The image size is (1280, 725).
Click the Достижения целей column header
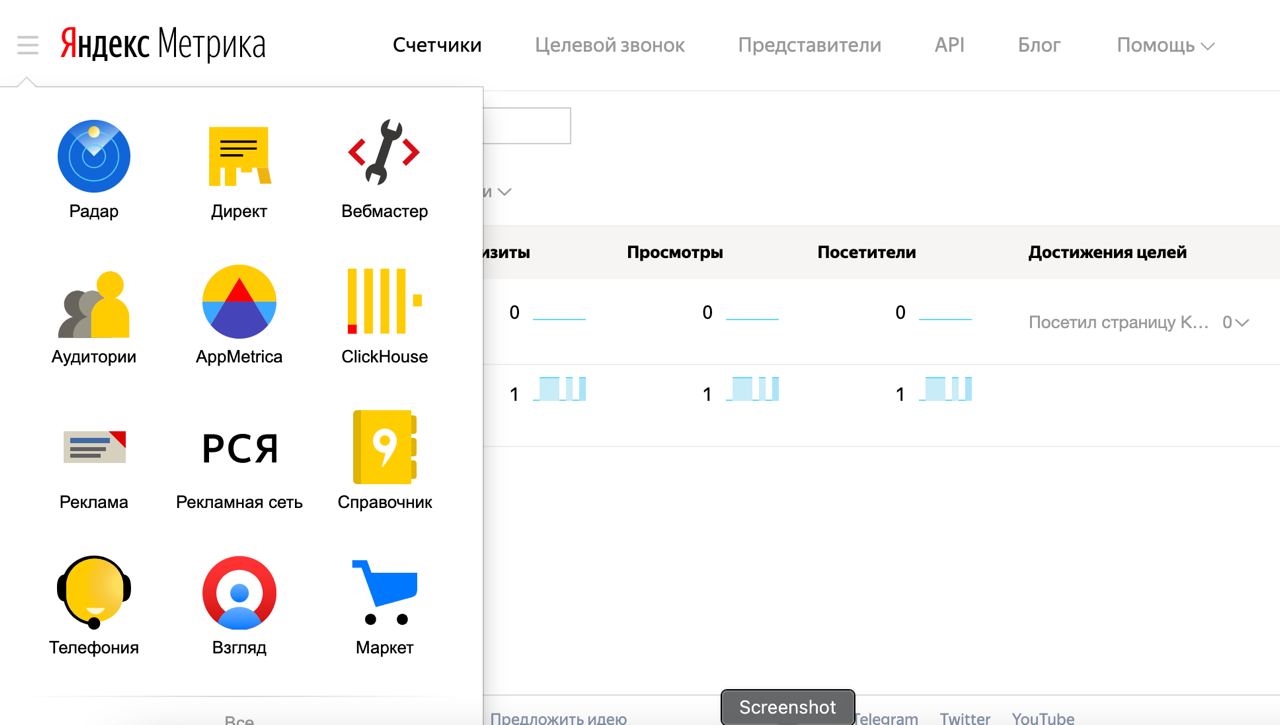point(1107,252)
